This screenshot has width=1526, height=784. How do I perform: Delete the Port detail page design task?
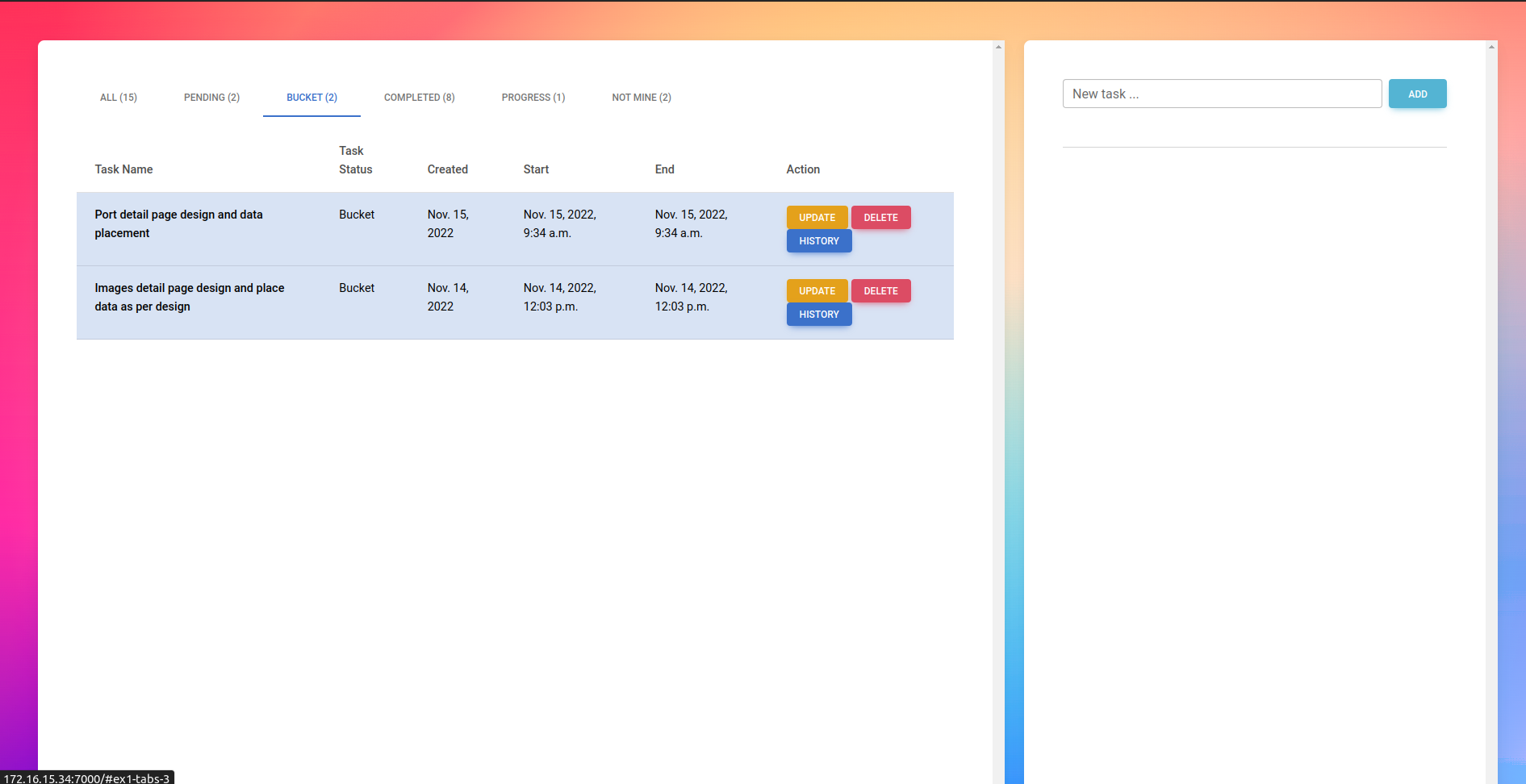pos(880,218)
